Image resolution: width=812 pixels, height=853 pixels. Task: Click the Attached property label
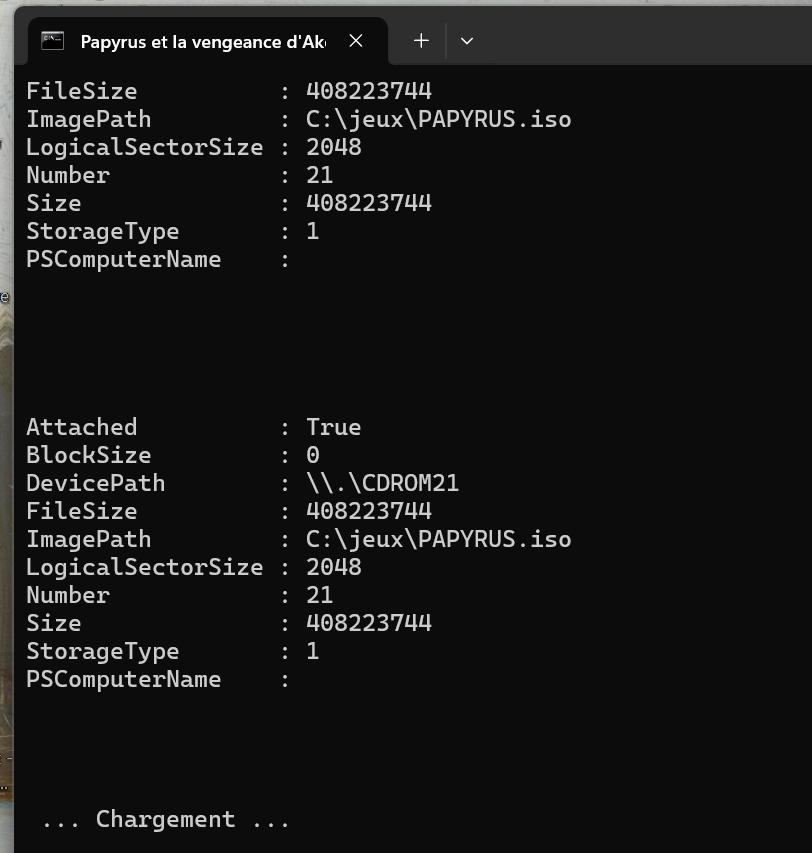(82, 427)
